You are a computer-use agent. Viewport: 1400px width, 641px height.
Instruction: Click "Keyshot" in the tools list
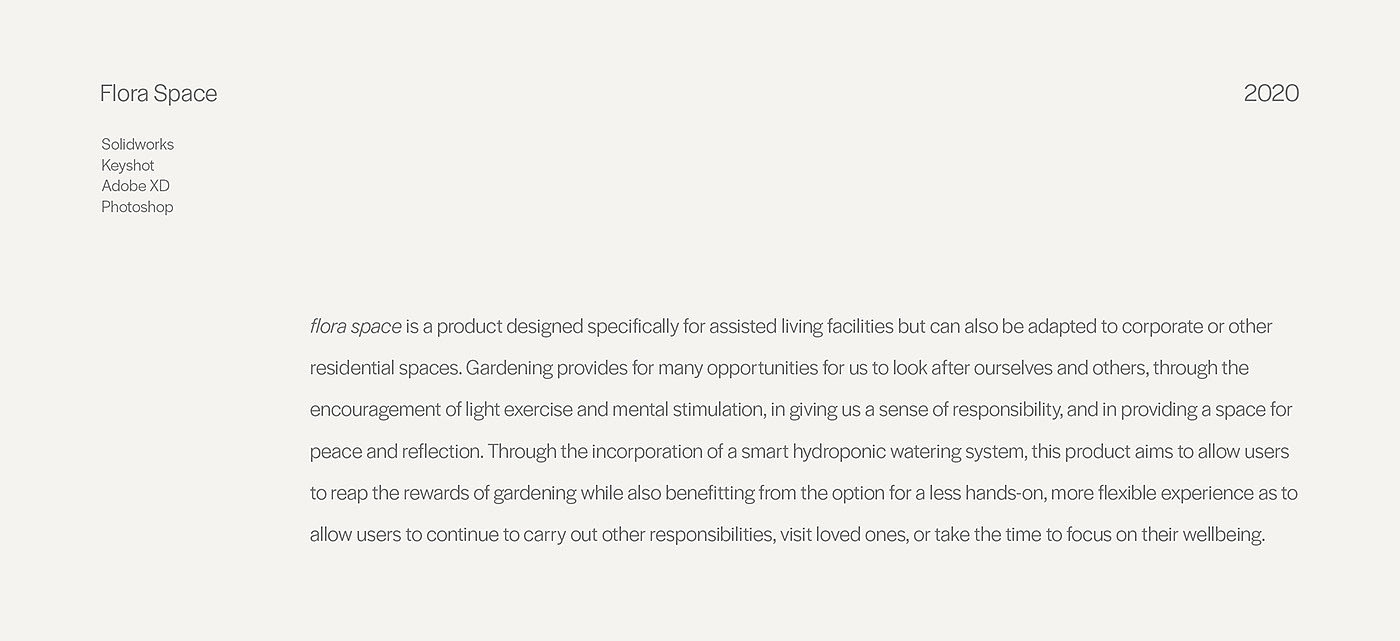coord(127,165)
